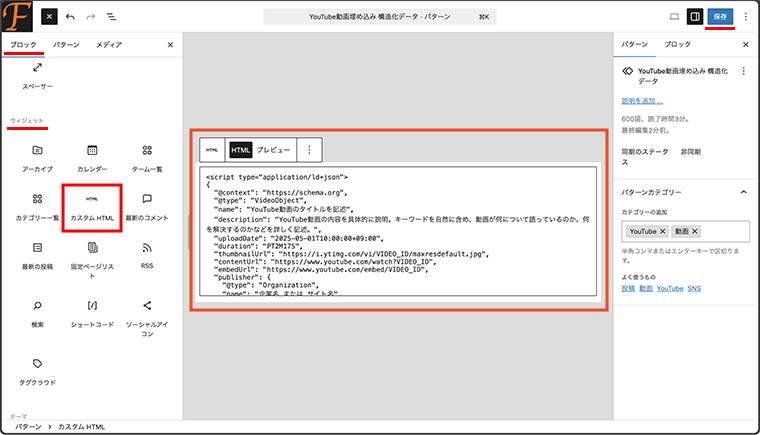The height and width of the screenshot is (435, 760).
Task: Insert the 固定ページリスト block
Action: [x=92, y=260]
